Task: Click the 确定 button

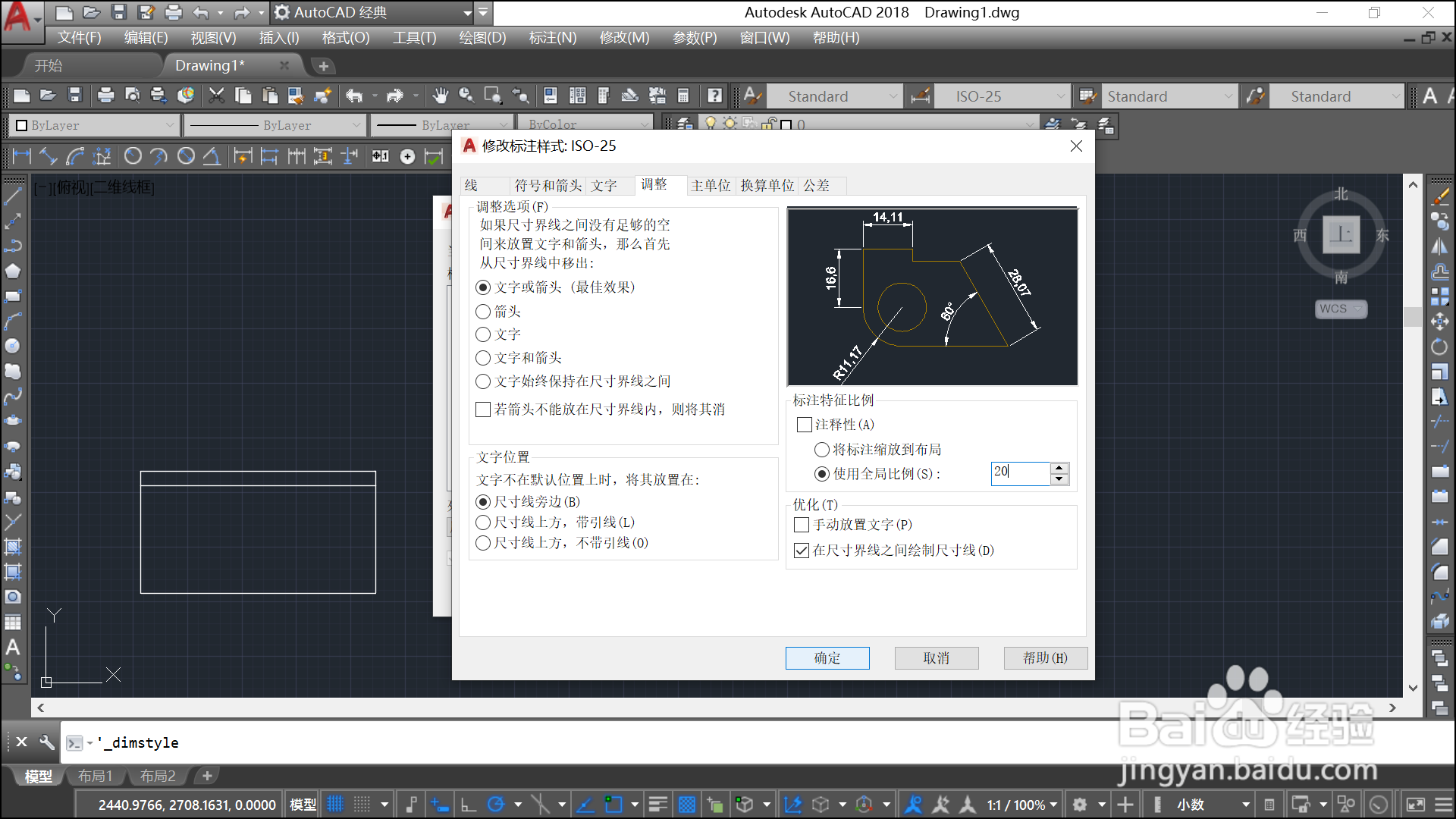Action: click(827, 658)
